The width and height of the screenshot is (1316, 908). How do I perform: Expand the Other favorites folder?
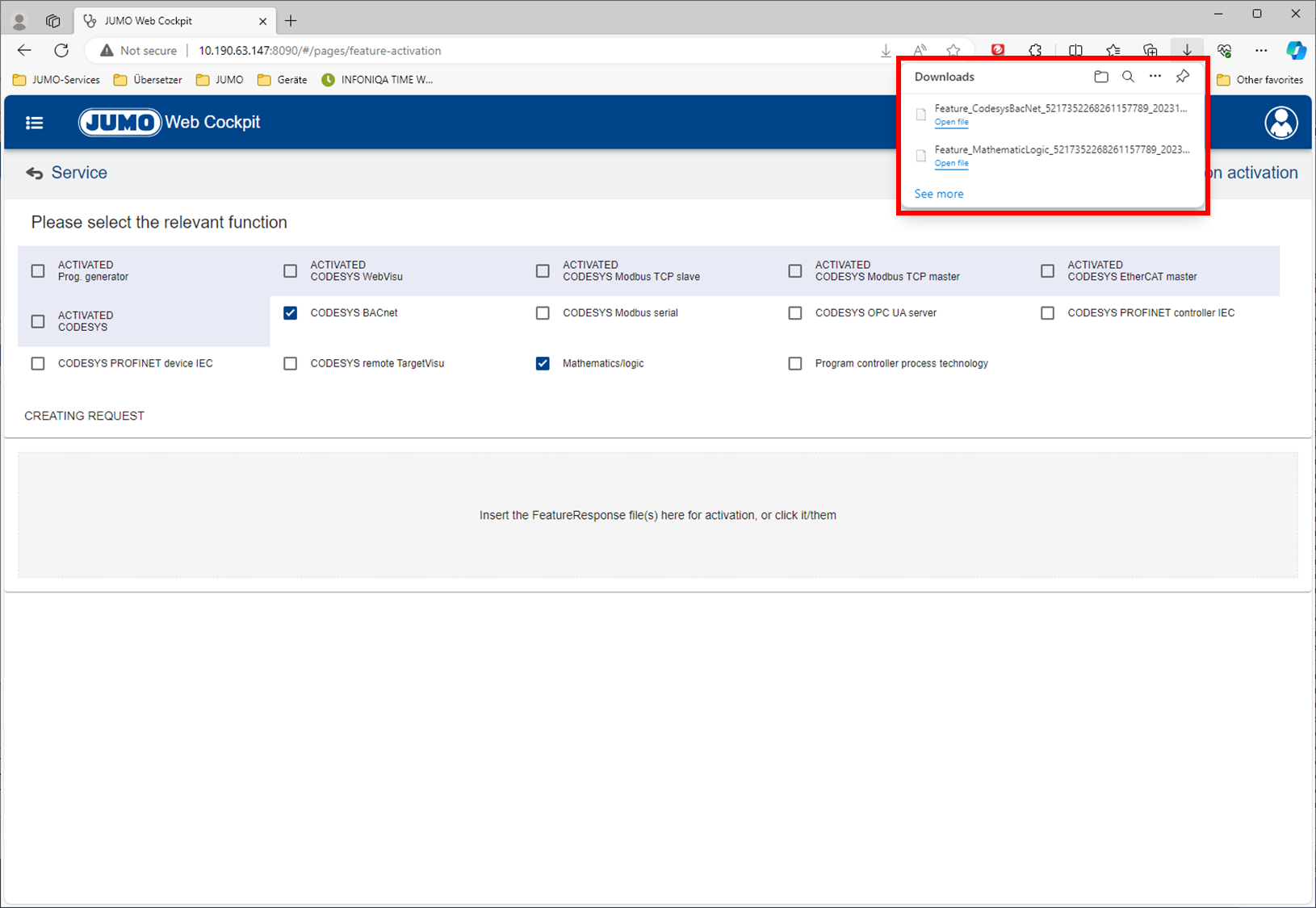tap(1260, 80)
